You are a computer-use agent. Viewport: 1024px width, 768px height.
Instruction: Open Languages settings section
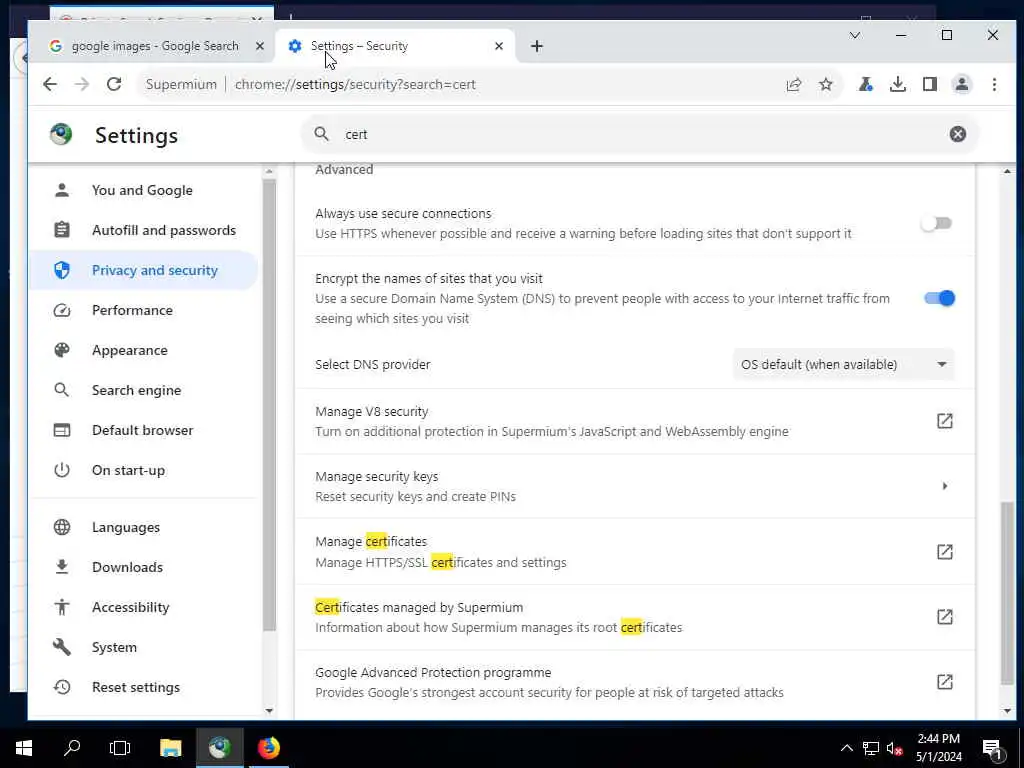[142, 527]
